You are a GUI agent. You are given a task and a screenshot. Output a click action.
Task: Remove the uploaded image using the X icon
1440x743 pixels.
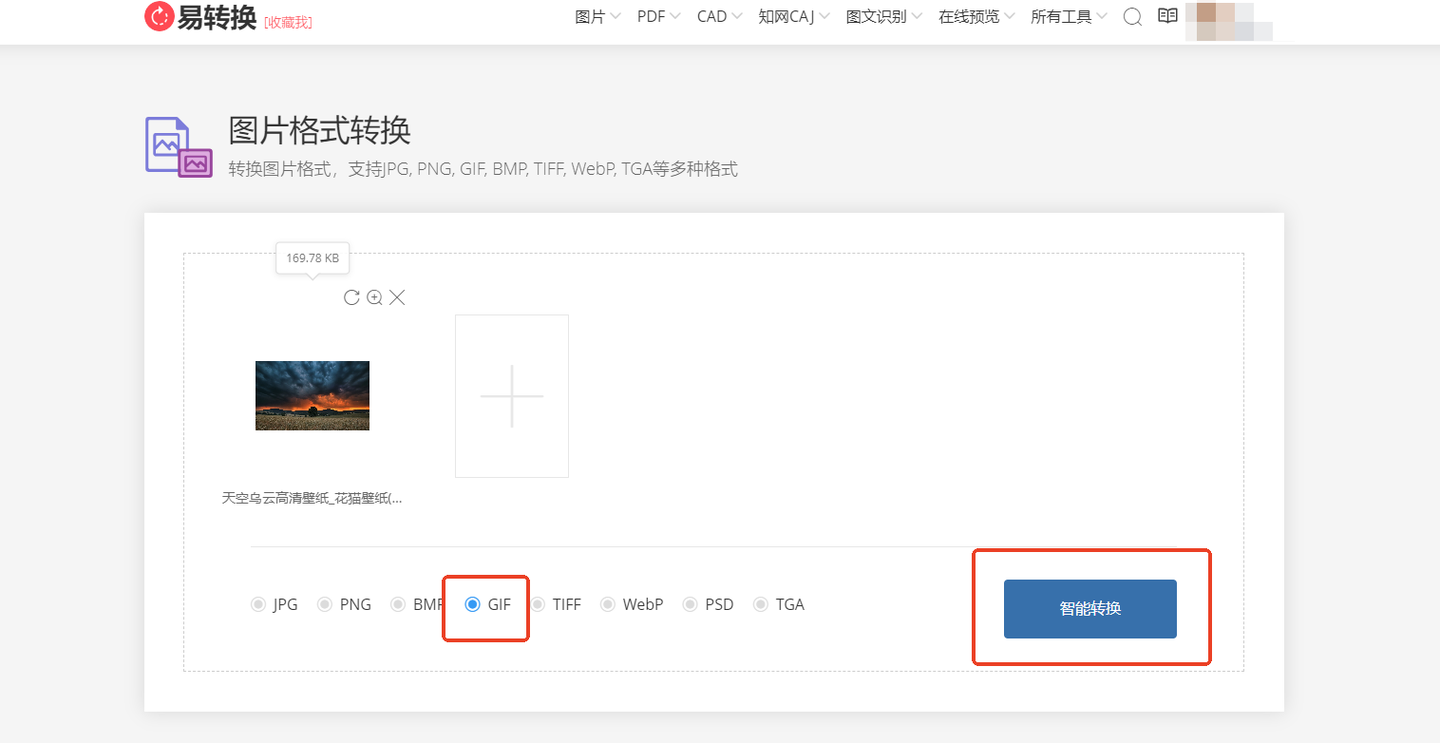397,297
